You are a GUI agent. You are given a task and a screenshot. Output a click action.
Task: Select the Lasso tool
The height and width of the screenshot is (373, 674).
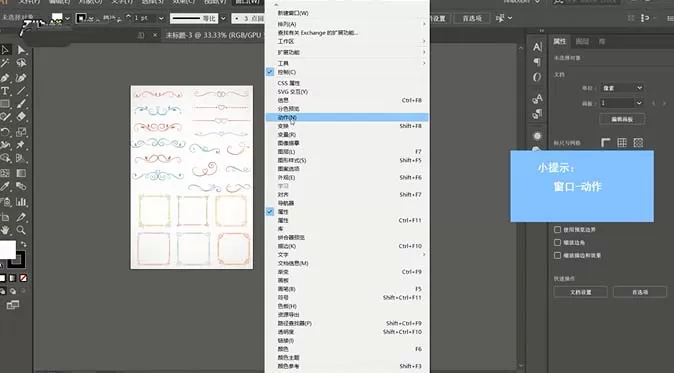(21, 64)
